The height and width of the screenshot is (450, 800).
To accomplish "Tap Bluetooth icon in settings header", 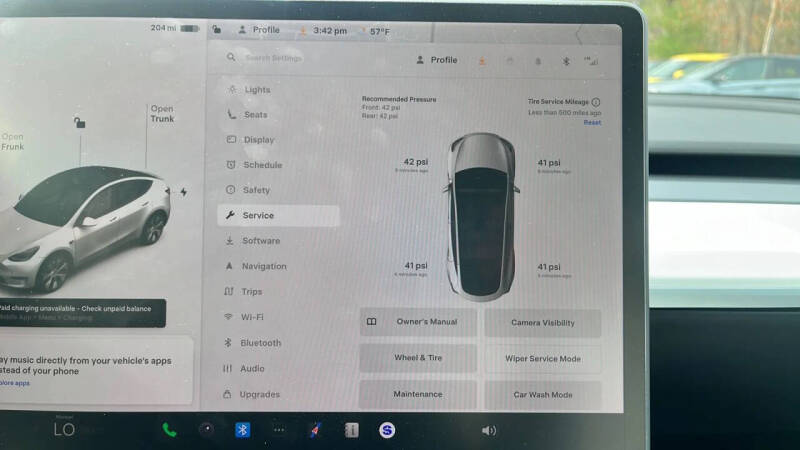I will [566, 61].
